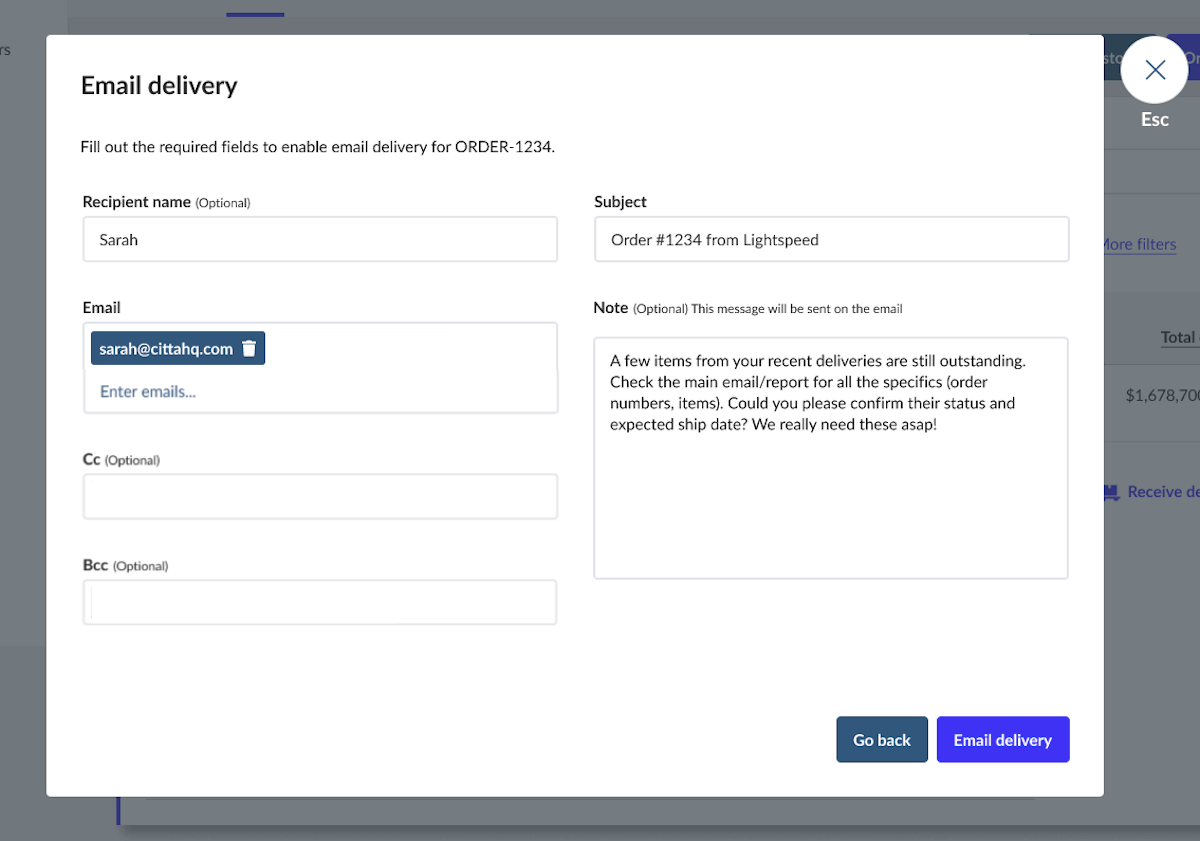Click the Go back button
Screen dimensions: 1200x841
tap(881, 739)
